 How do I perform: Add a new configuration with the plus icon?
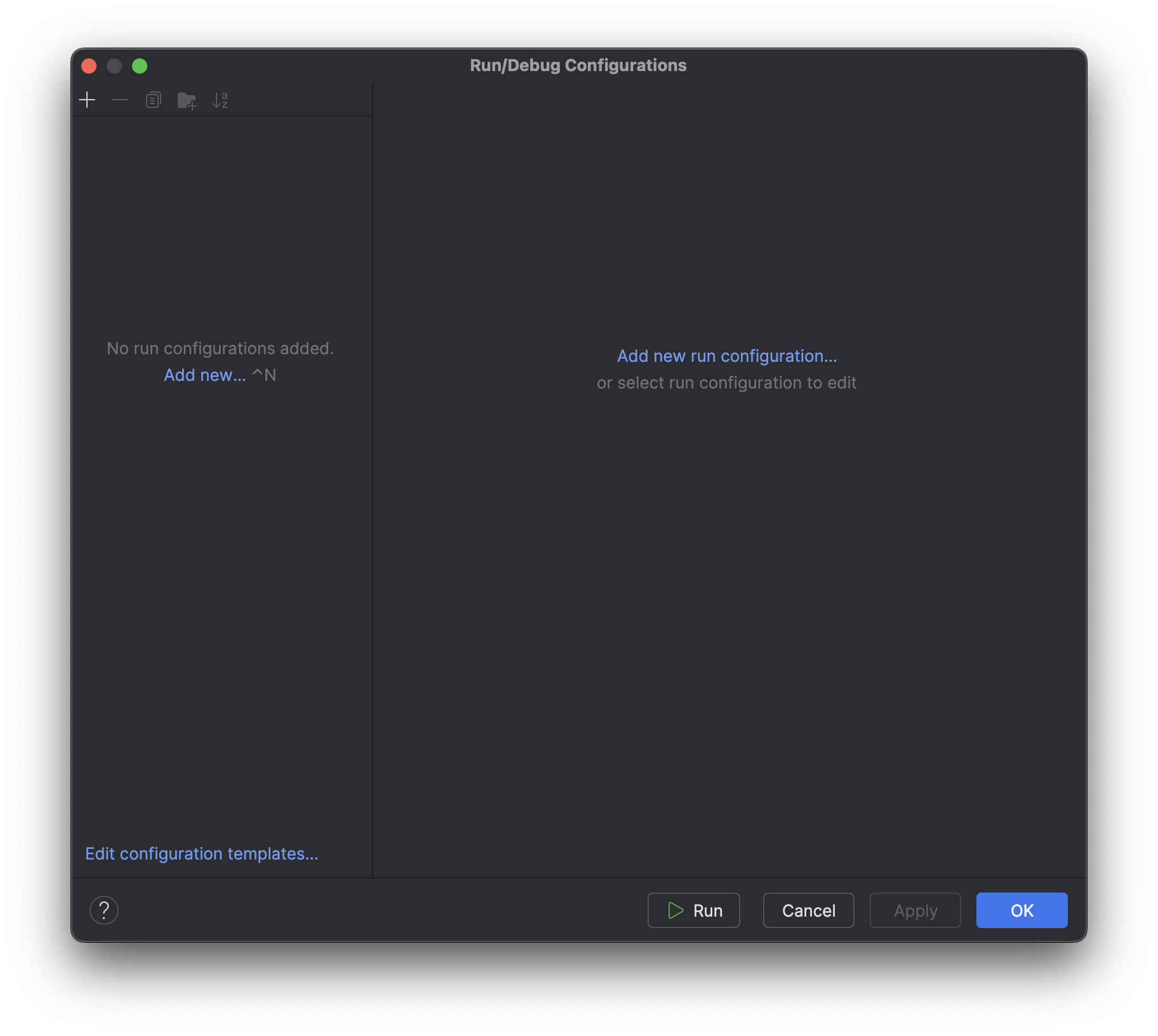(88, 100)
